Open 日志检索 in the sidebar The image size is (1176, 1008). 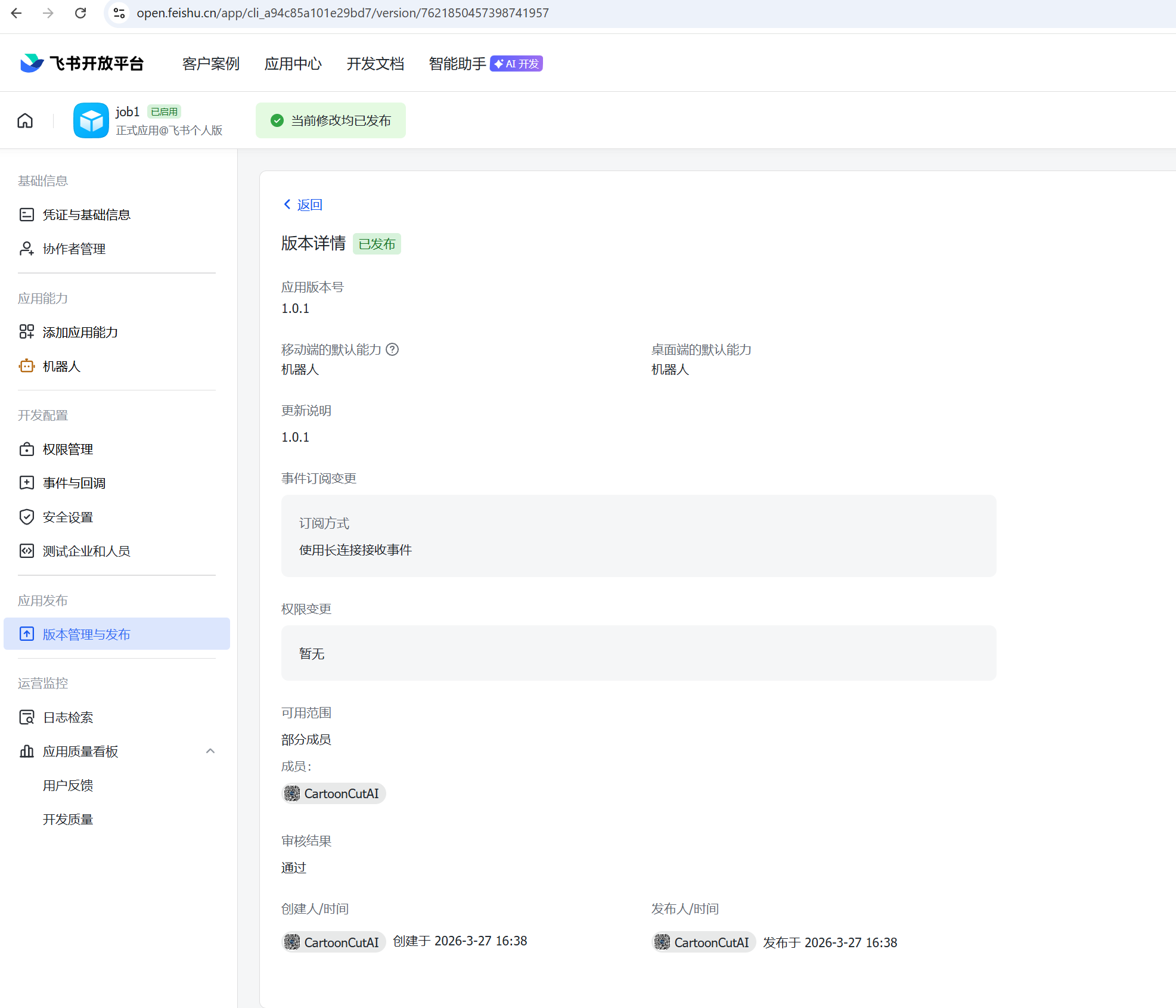tap(67, 718)
